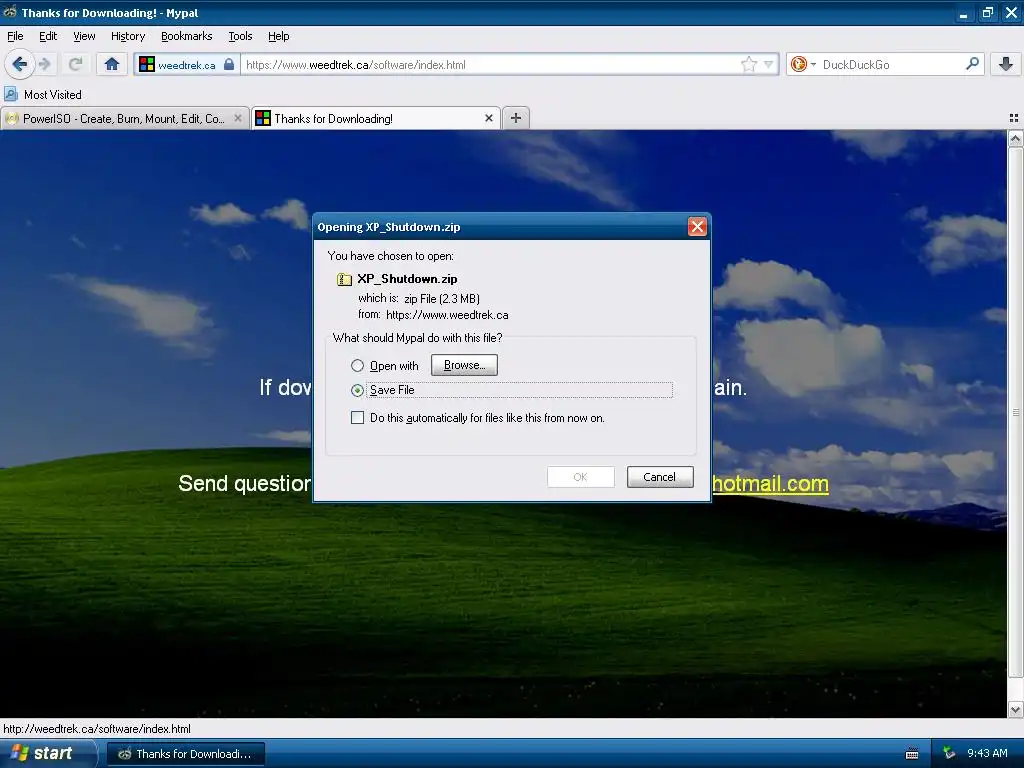Click the XP_Shutdown.zip file icon

(x=344, y=280)
